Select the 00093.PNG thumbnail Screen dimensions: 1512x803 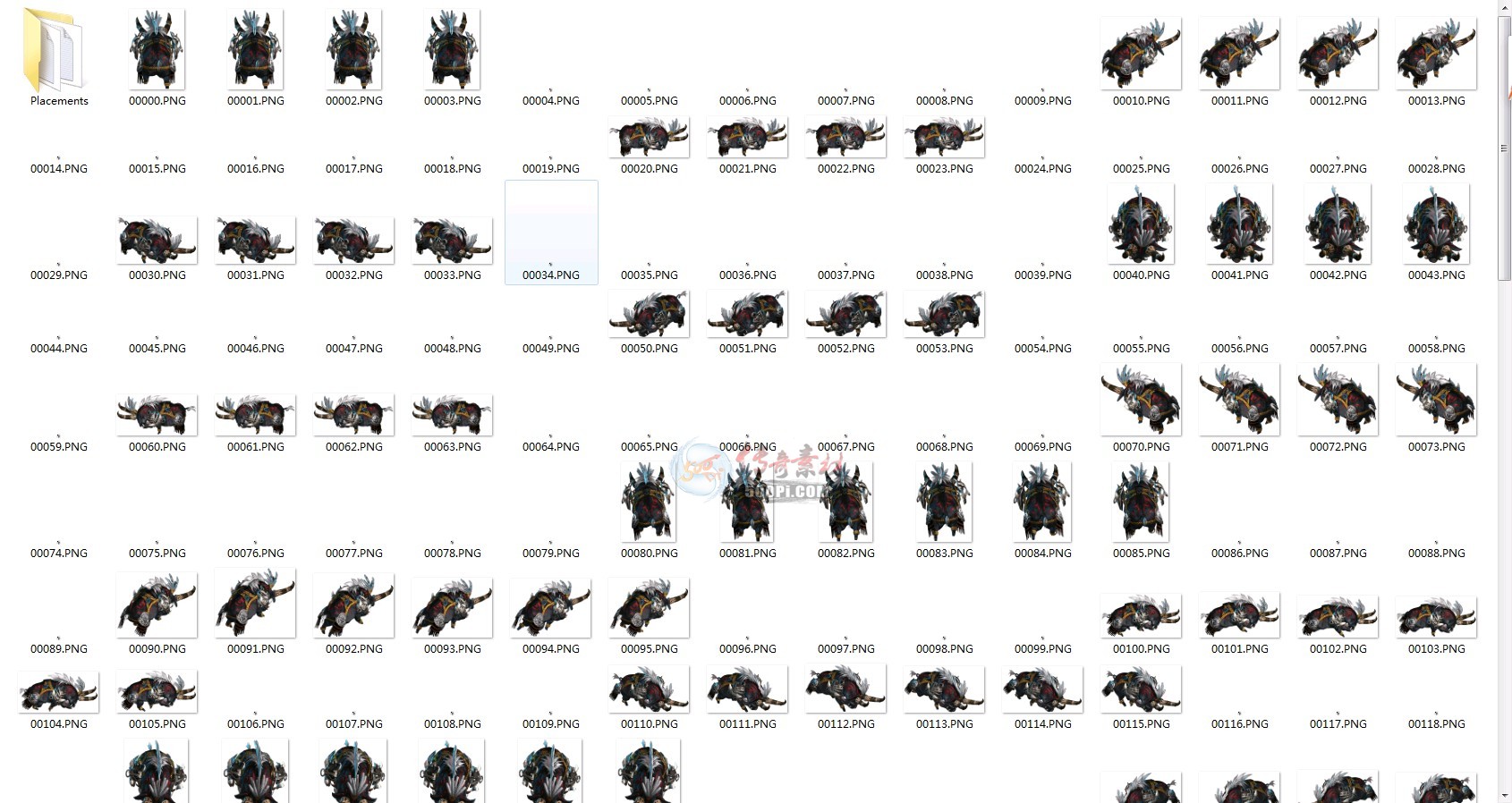point(453,608)
